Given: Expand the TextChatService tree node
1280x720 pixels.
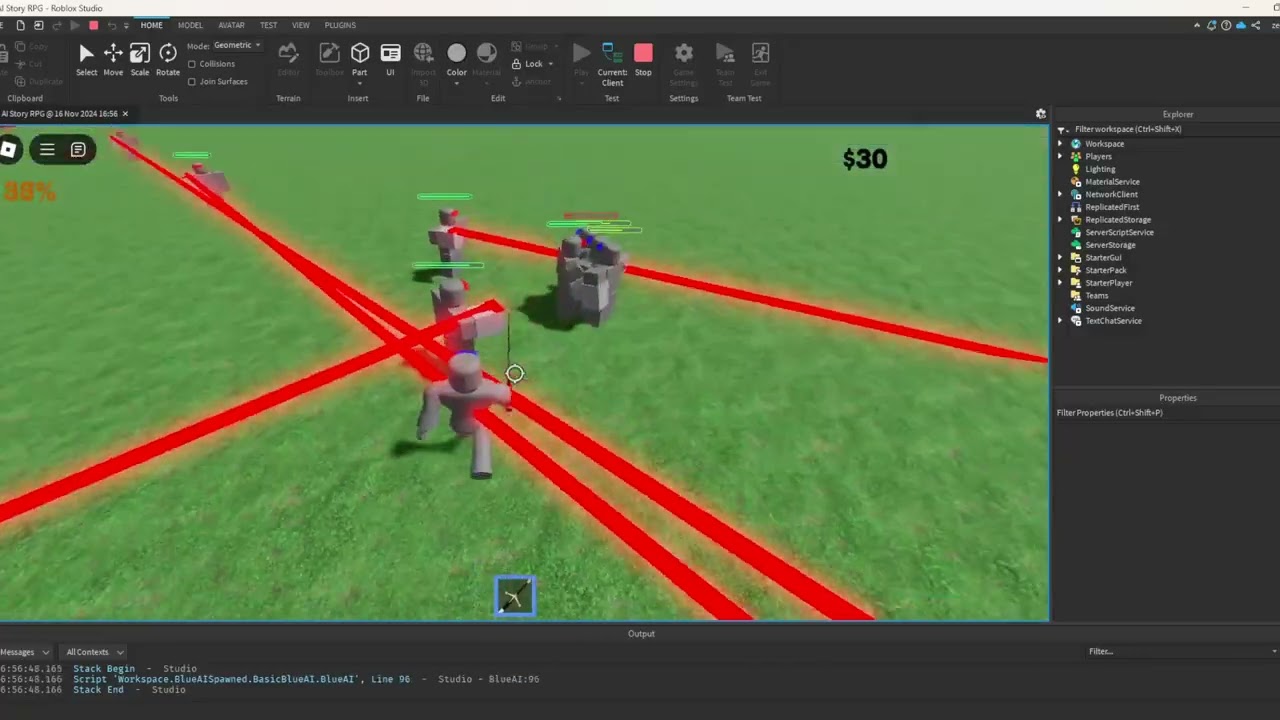Looking at the screenshot, I should coord(1060,321).
